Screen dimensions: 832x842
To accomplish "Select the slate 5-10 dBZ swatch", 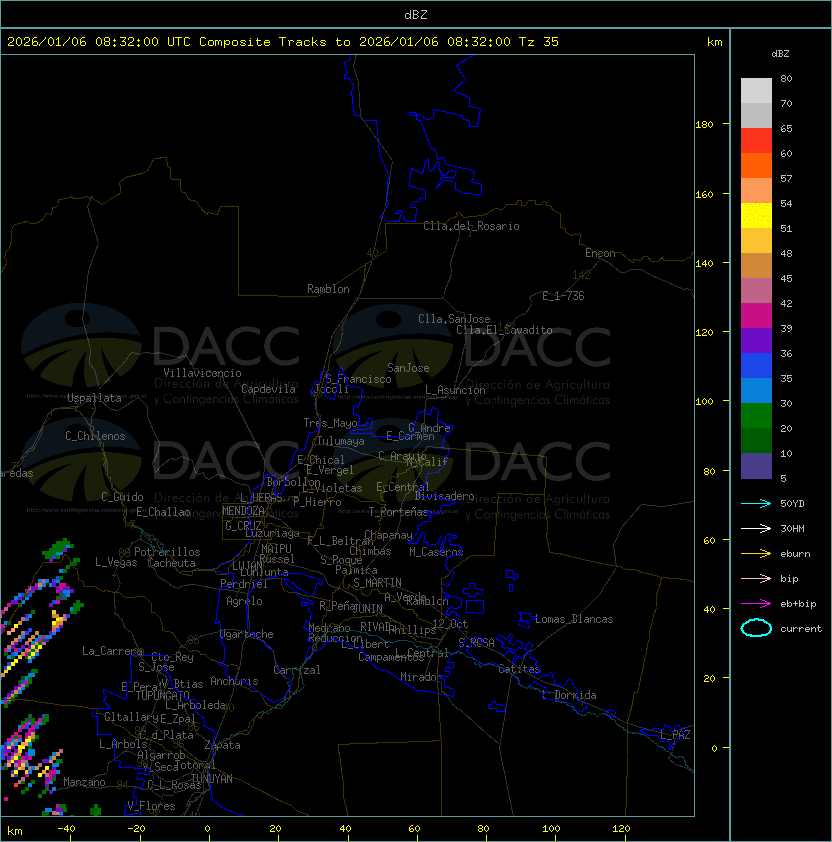I will [x=756, y=466].
